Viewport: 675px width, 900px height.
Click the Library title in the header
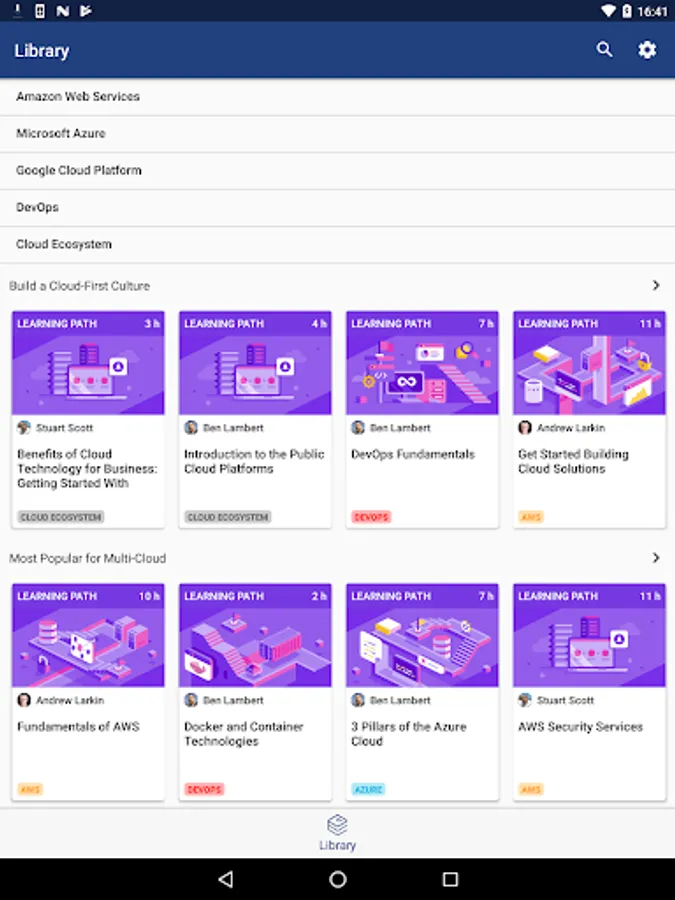coord(42,51)
